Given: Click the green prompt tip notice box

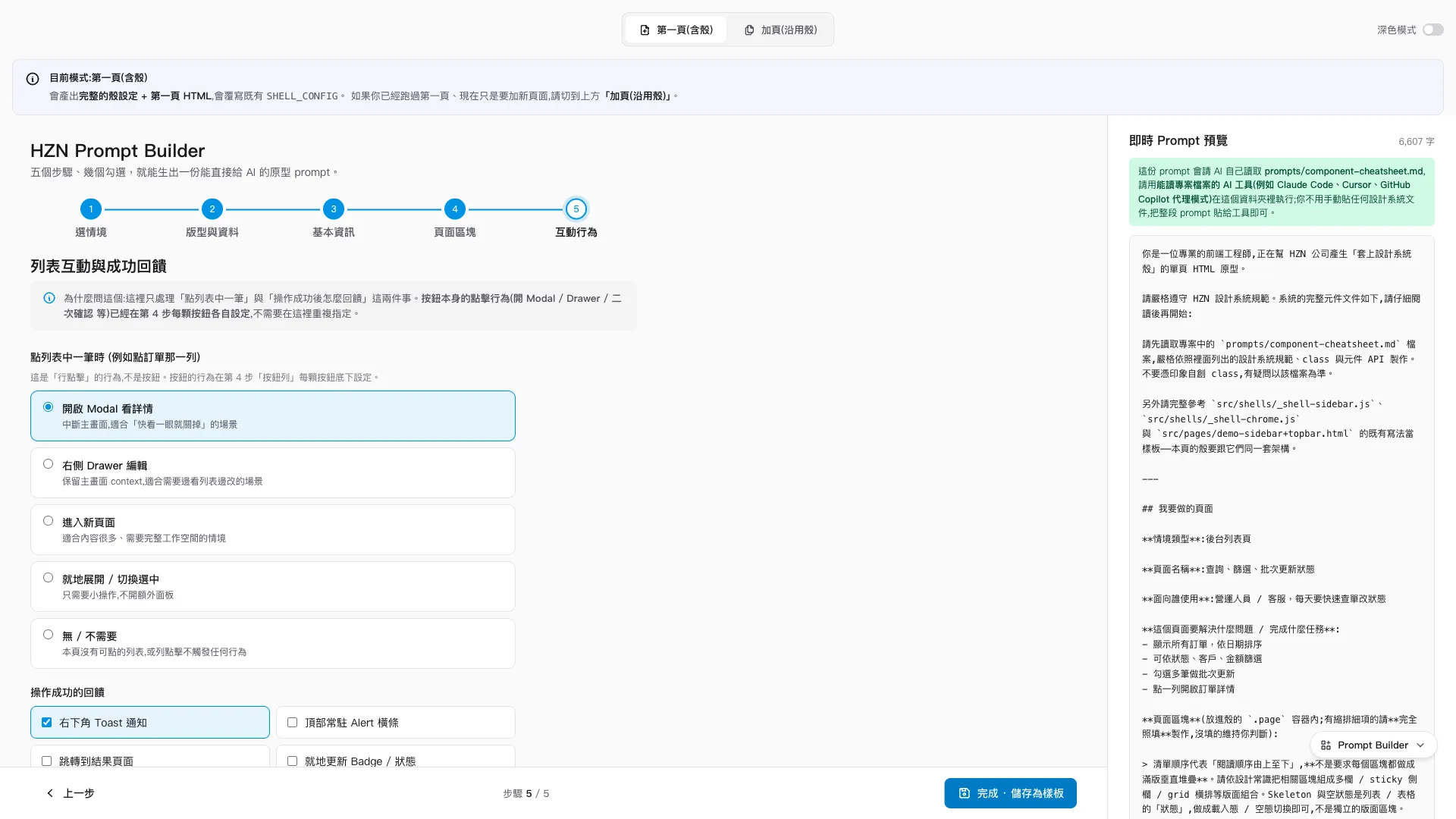Looking at the screenshot, I should [1282, 192].
